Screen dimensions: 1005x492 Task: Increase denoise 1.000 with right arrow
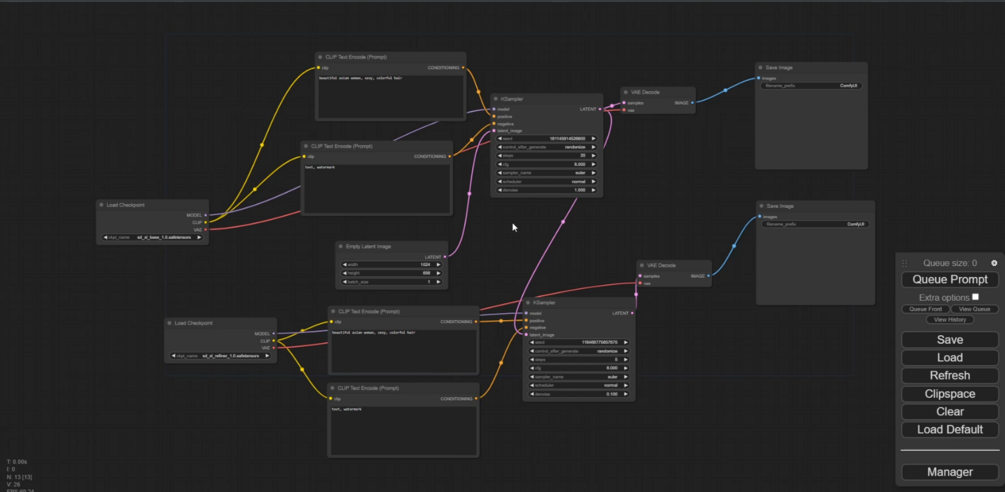click(x=594, y=190)
